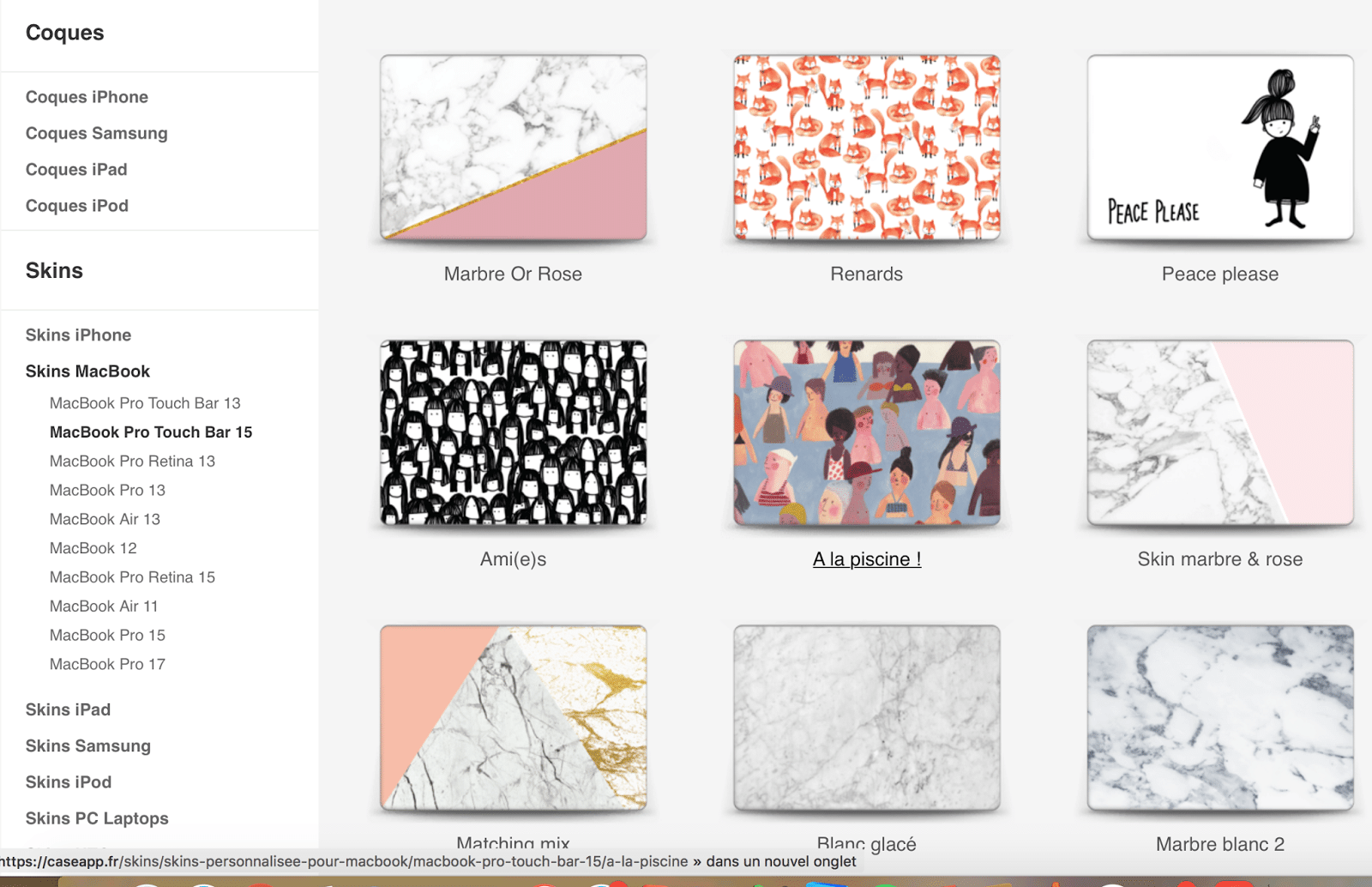The image size is (1372, 887).
Task: Expand the Skins iPhone category
Action: pyautogui.click(x=78, y=335)
